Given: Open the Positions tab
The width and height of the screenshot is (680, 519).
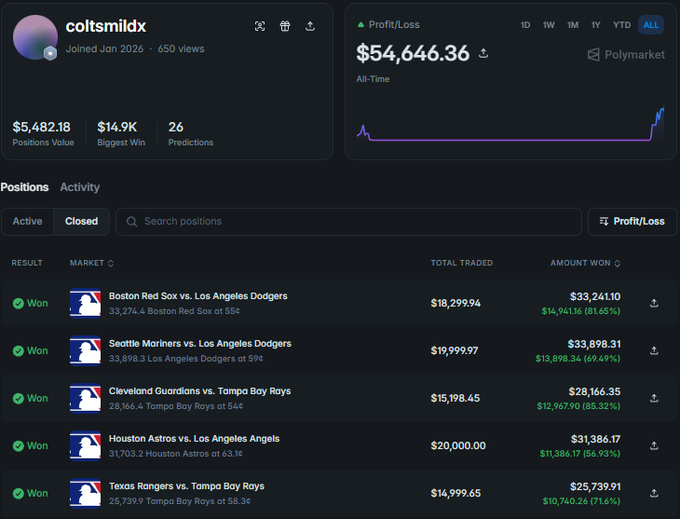Looking at the screenshot, I should (25, 187).
